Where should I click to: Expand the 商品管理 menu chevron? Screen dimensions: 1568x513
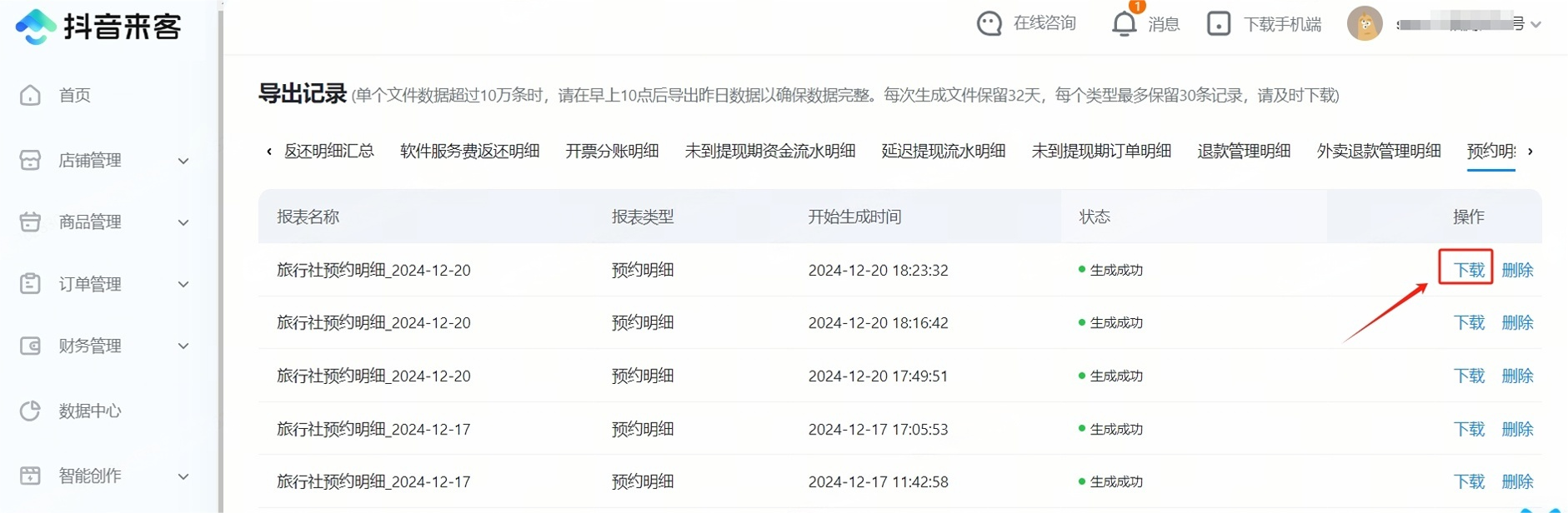(183, 222)
